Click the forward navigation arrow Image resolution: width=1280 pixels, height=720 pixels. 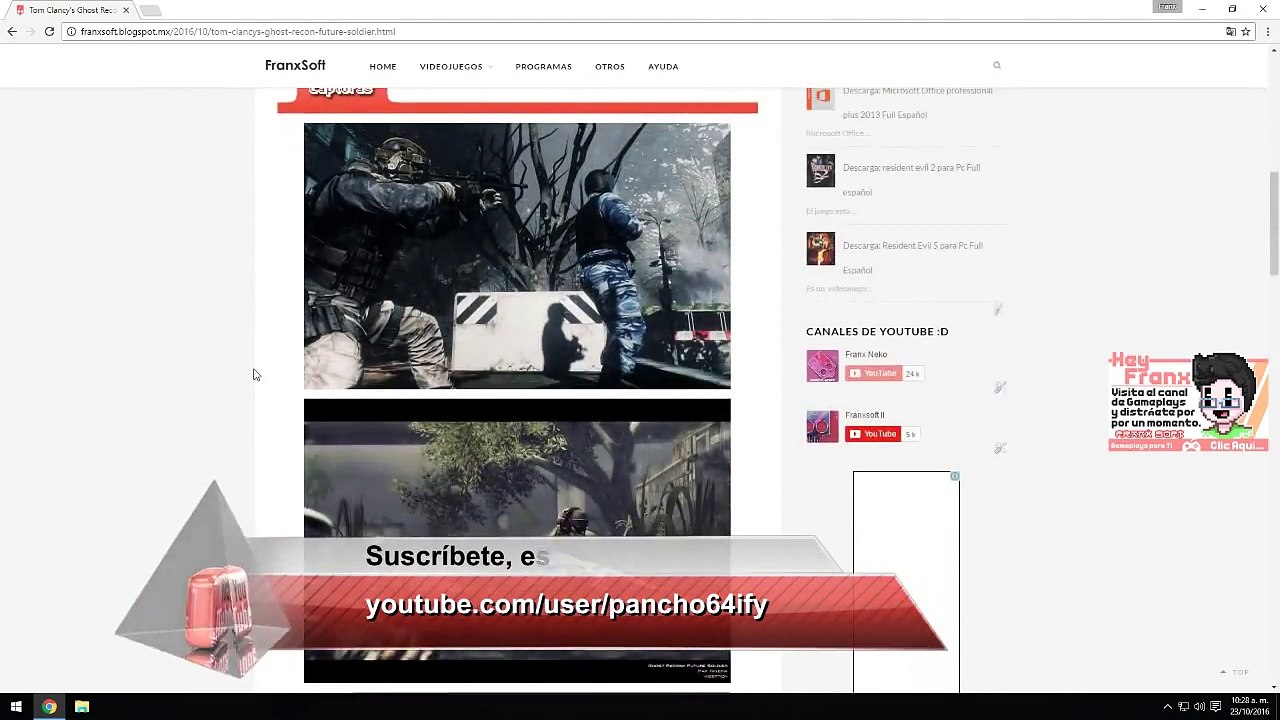pyautogui.click(x=31, y=31)
